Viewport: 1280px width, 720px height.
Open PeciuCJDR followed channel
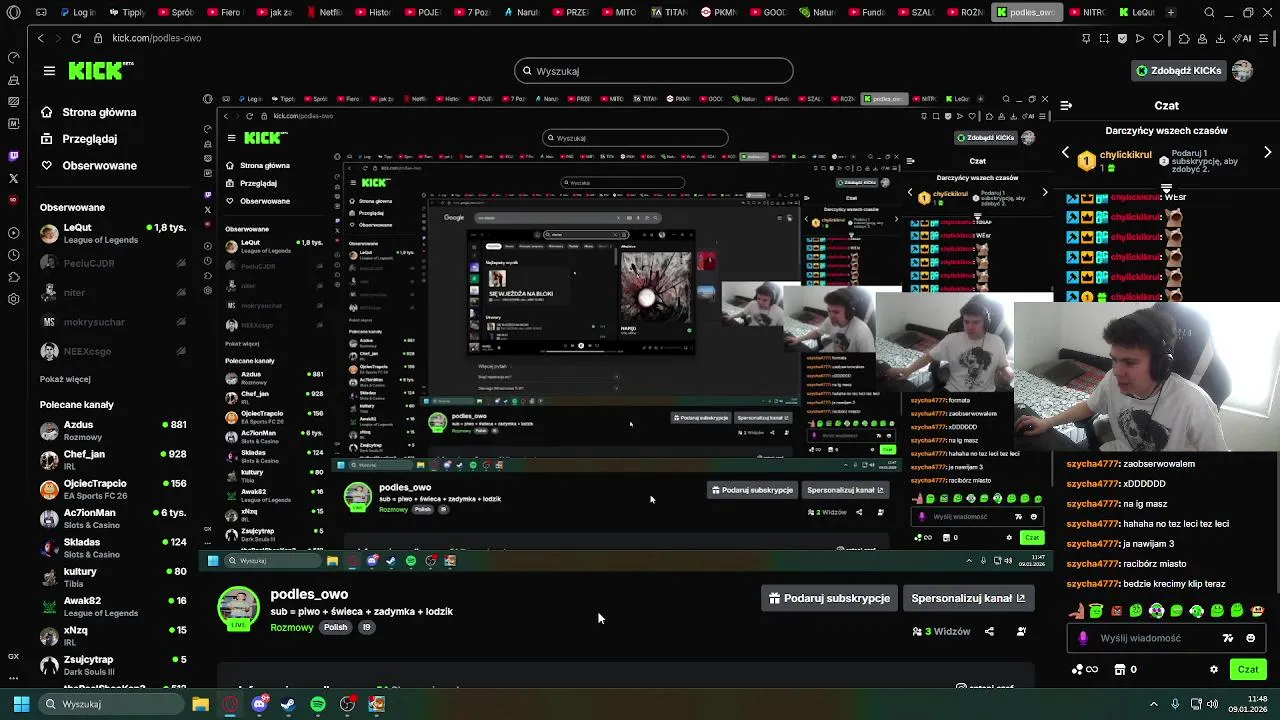[113, 263]
